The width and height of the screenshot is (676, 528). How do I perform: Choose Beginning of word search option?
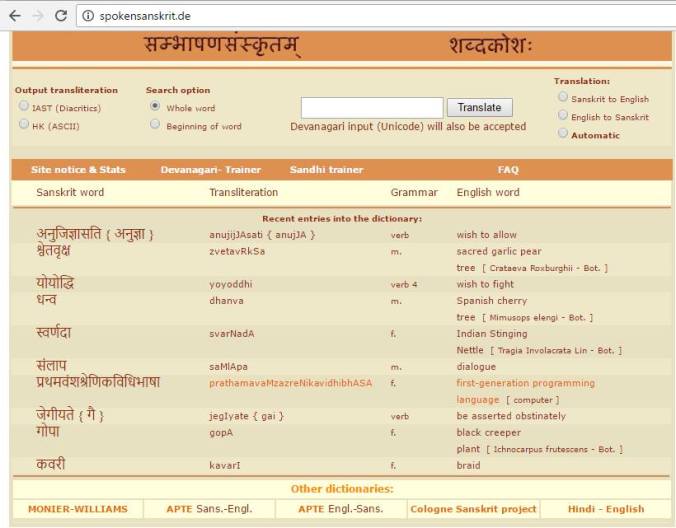[x=155, y=125]
